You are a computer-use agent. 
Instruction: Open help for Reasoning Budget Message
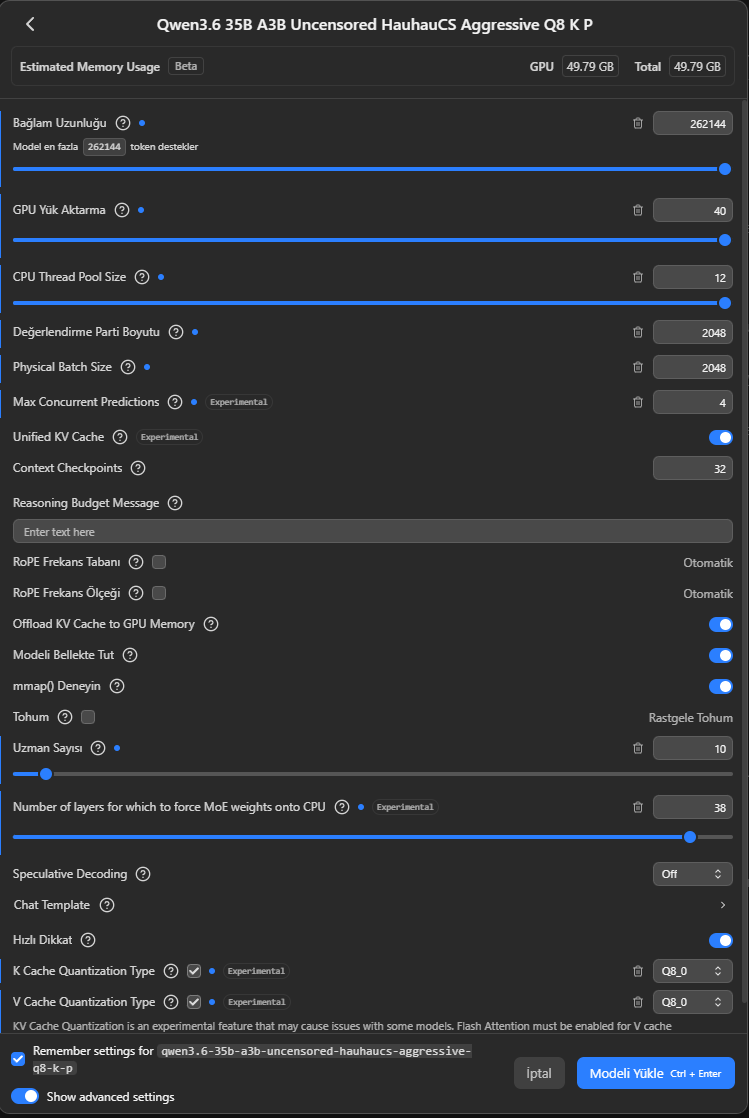point(175,503)
